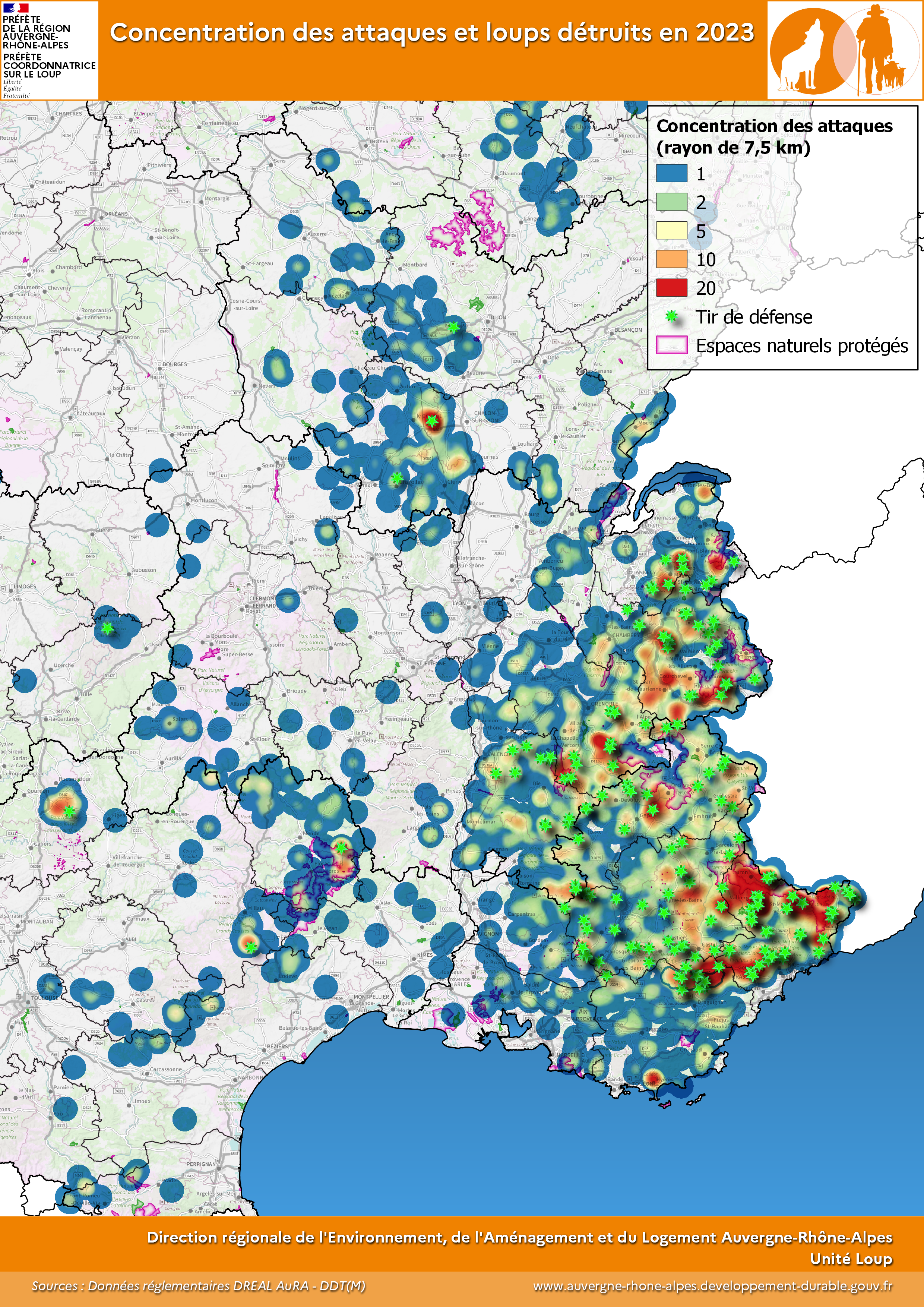Screen dimensions: 924x1307
Task: Select the yellow swatch for value 5
Action: click(671, 230)
